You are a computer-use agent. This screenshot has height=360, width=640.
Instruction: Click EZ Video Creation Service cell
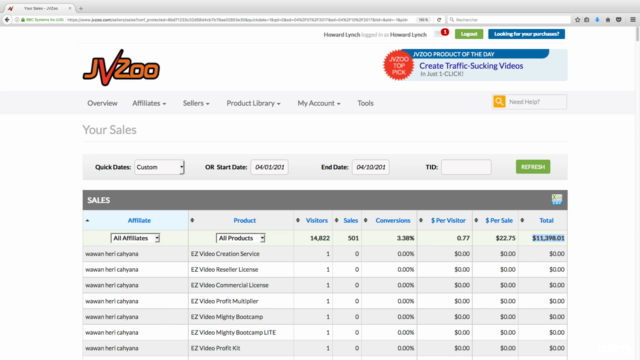241,254
